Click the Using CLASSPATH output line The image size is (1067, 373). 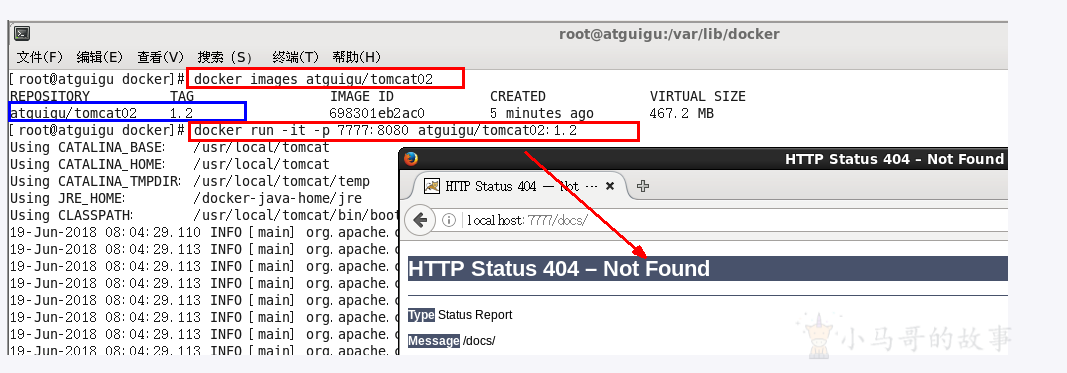[x=203, y=215]
